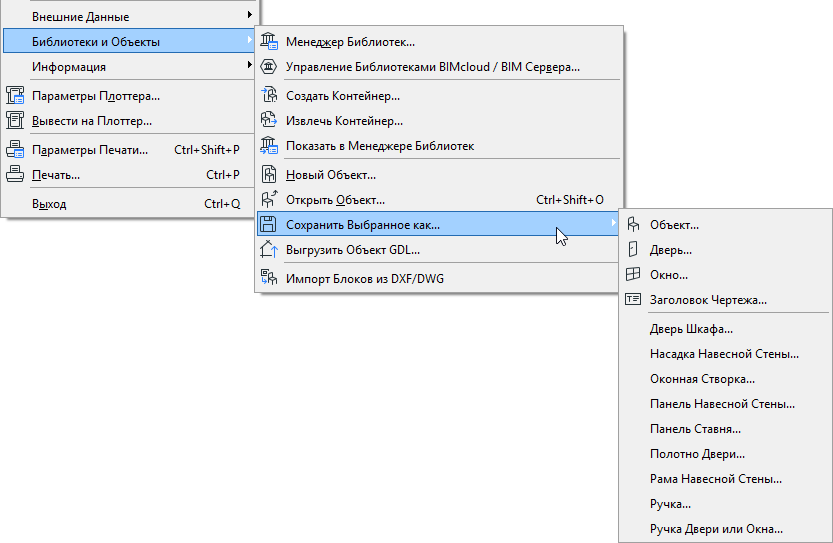The image size is (833, 543).
Task: Choose Насадка Навесной Стены... option
Action: click(725, 354)
